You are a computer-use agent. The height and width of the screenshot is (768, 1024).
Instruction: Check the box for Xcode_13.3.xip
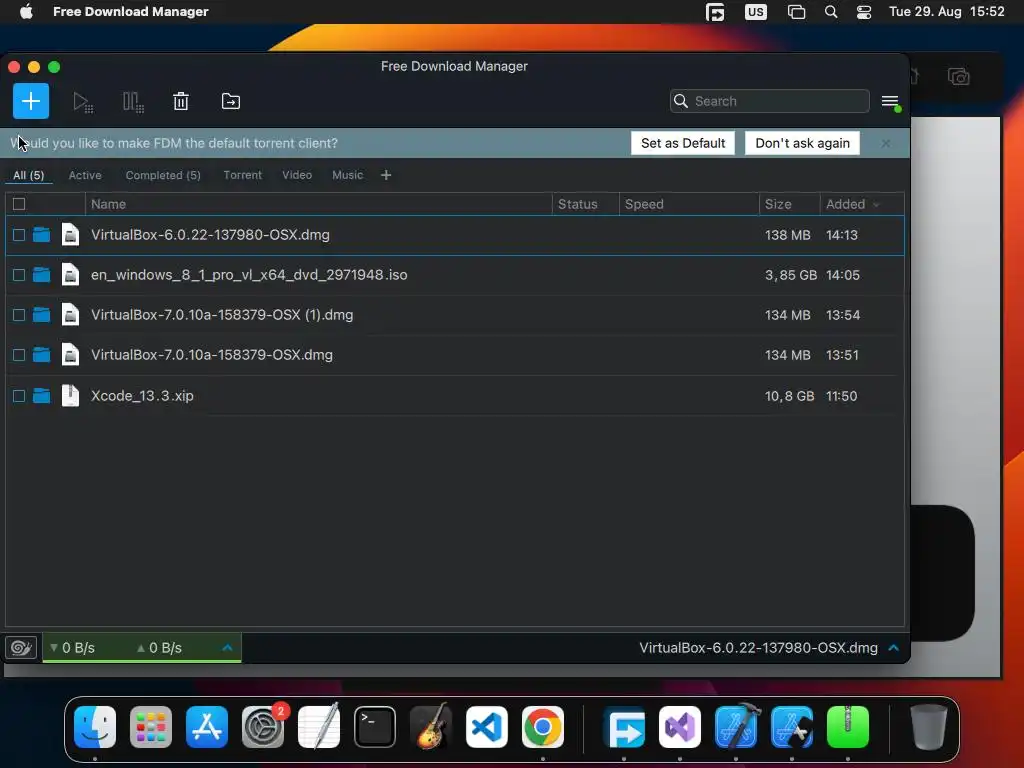tap(19, 396)
